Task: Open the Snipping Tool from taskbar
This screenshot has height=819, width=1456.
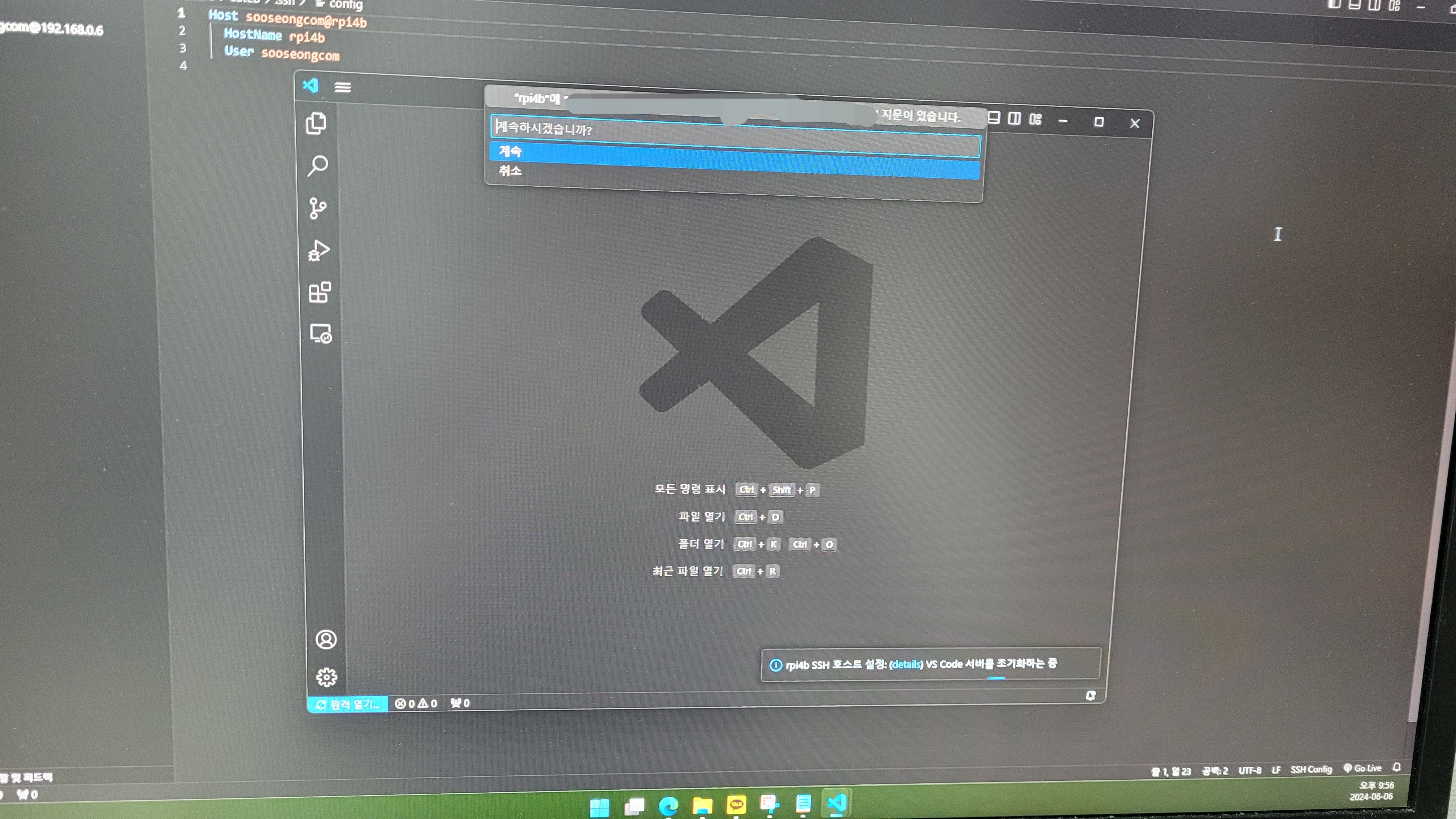Action: [x=769, y=804]
